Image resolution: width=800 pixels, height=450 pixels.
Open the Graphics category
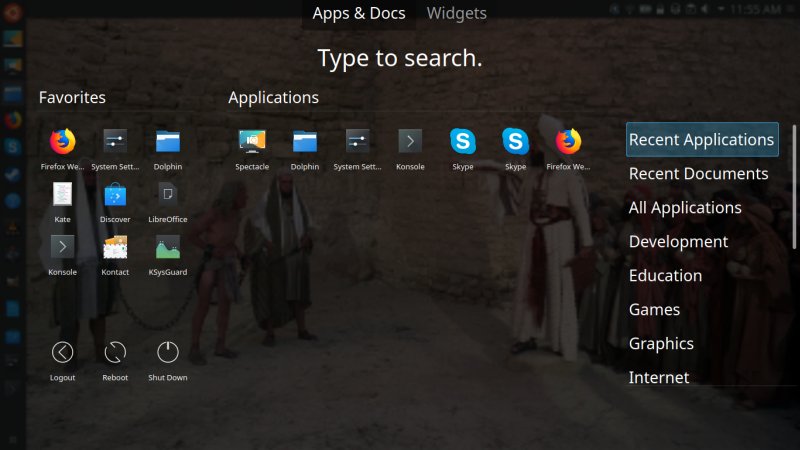point(661,343)
